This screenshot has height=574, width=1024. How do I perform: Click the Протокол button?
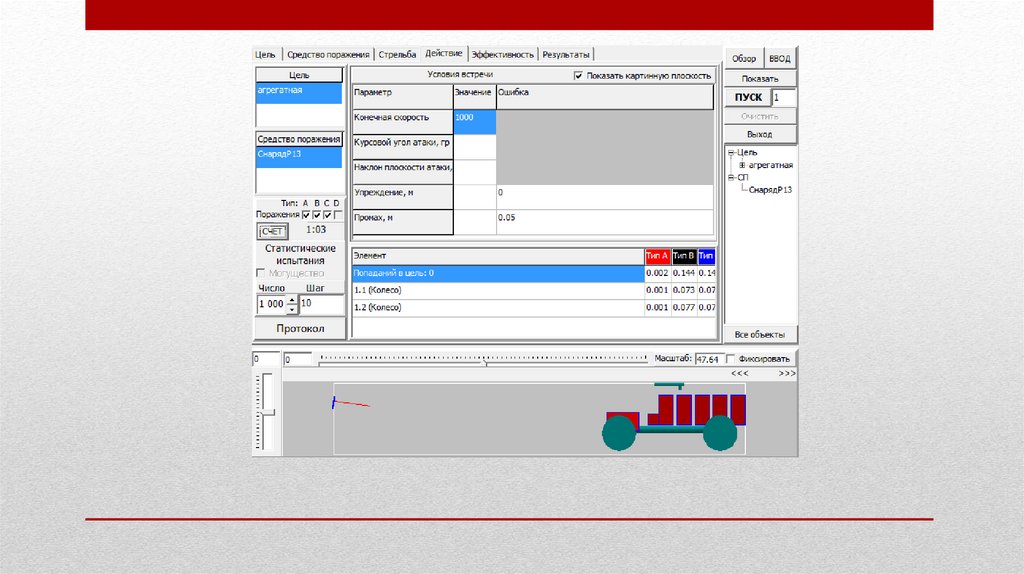300,329
